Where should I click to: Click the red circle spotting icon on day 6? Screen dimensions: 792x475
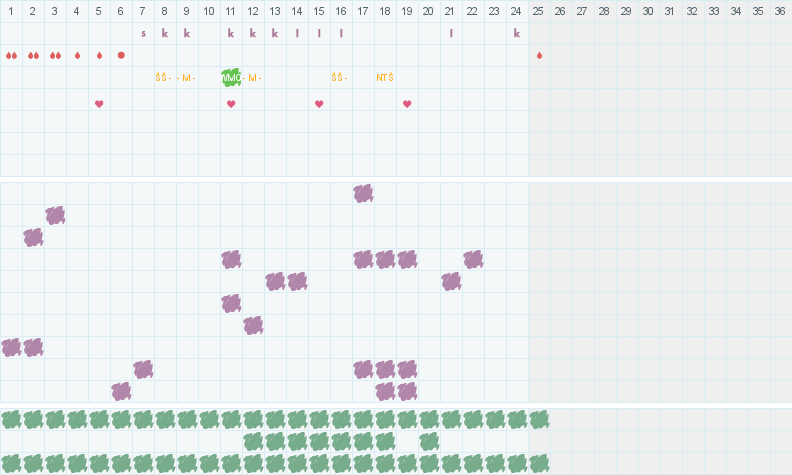tap(121, 55)
